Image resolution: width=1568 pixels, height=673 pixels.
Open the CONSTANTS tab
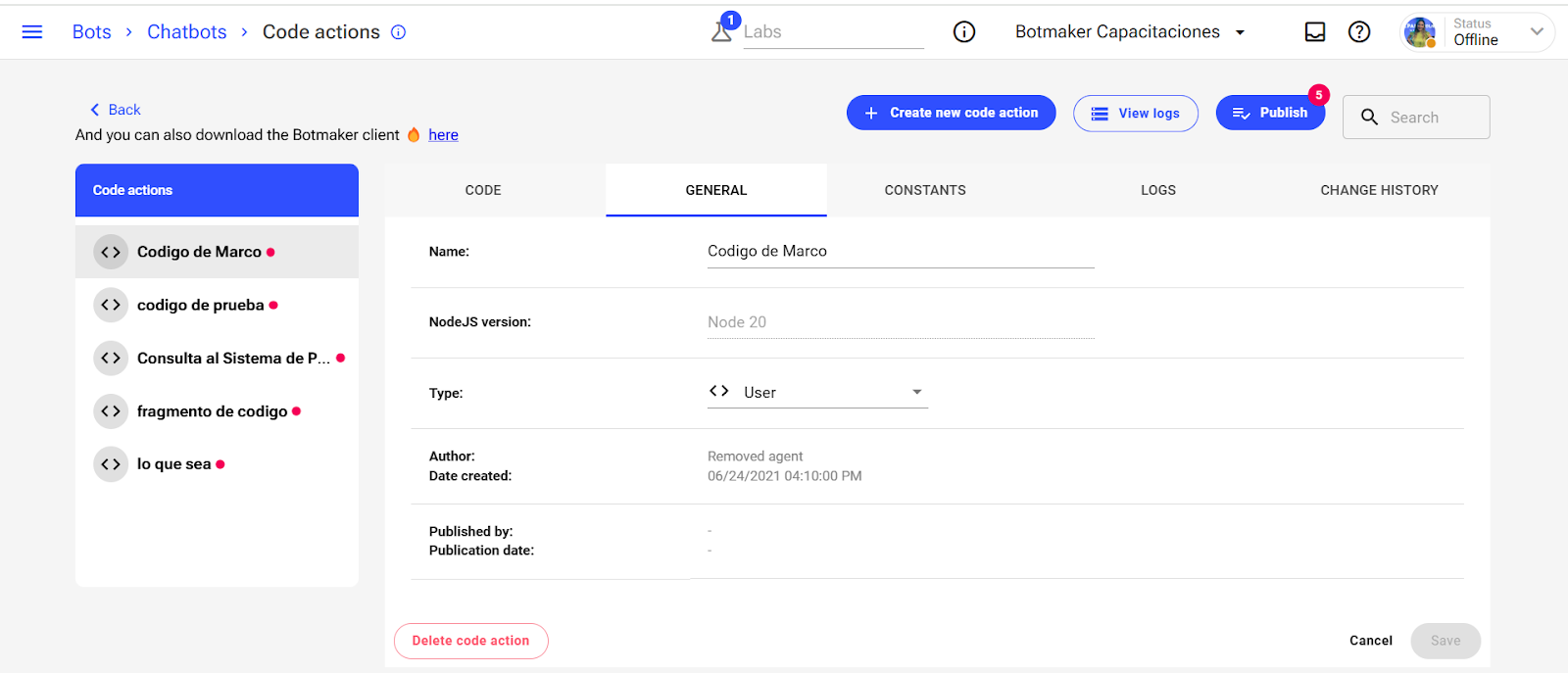click(925, 190)
